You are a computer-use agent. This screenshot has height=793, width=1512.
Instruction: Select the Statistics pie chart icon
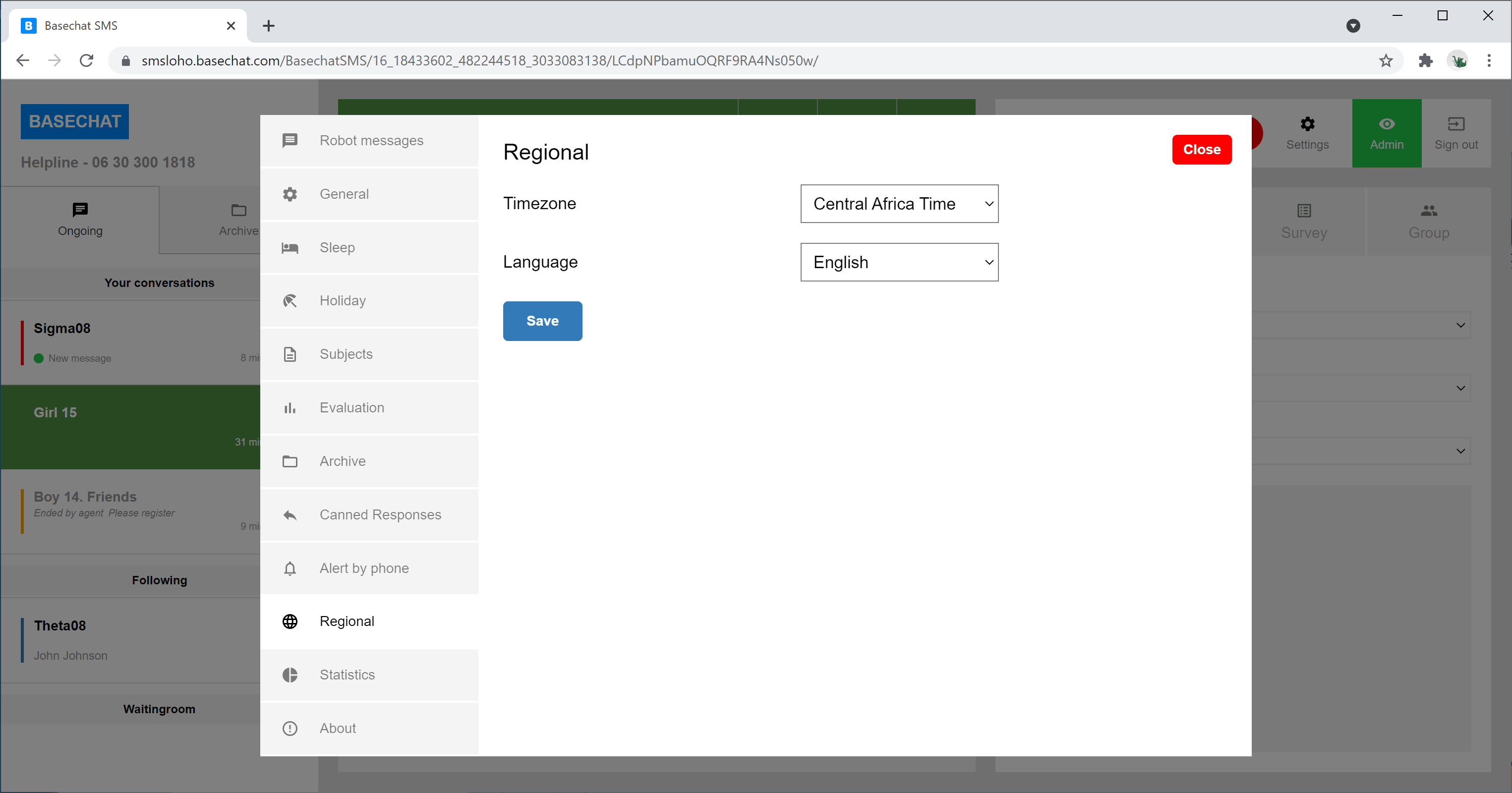pyautogui.click(x=290, y=675)
